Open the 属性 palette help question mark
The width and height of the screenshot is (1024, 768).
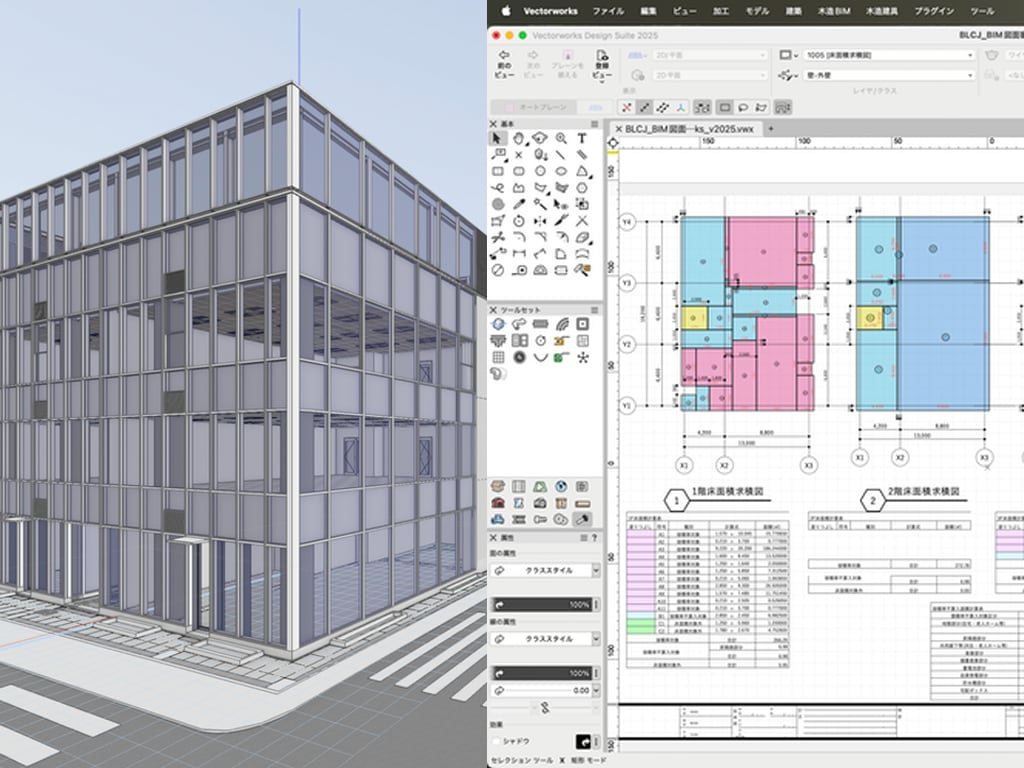(594, 537)
